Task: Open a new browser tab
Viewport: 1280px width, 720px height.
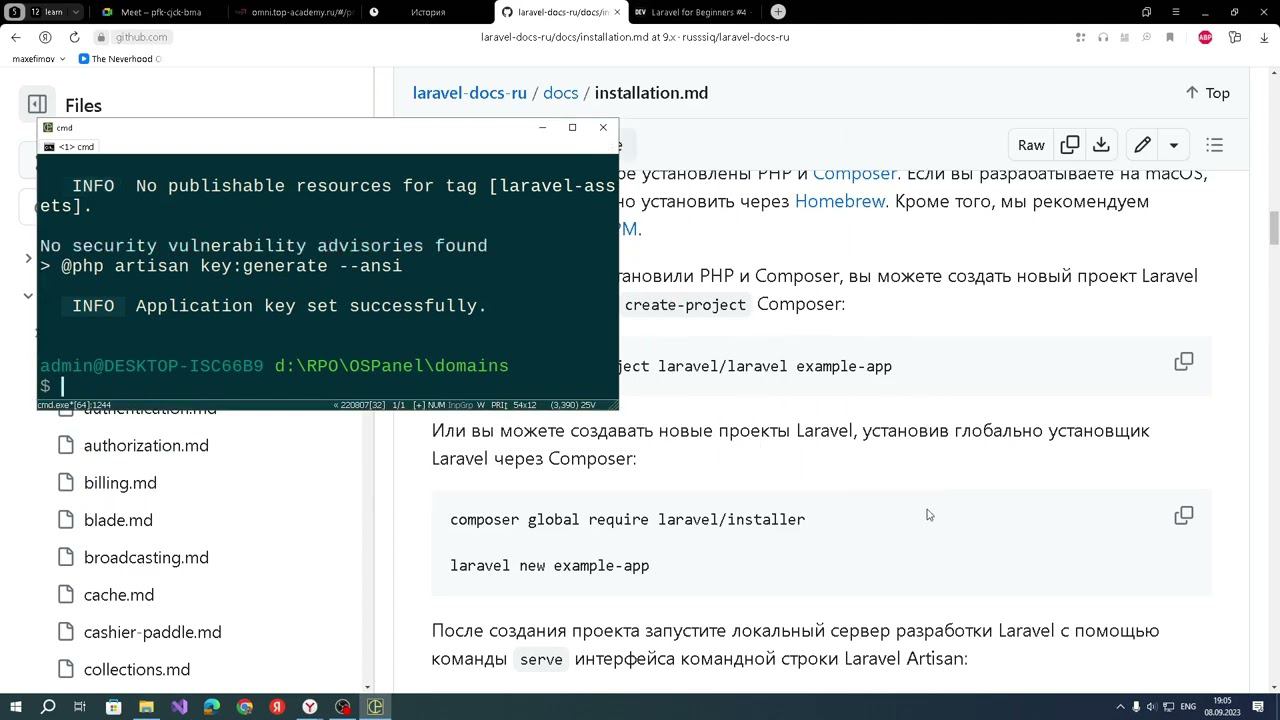Action: (778, 12)
